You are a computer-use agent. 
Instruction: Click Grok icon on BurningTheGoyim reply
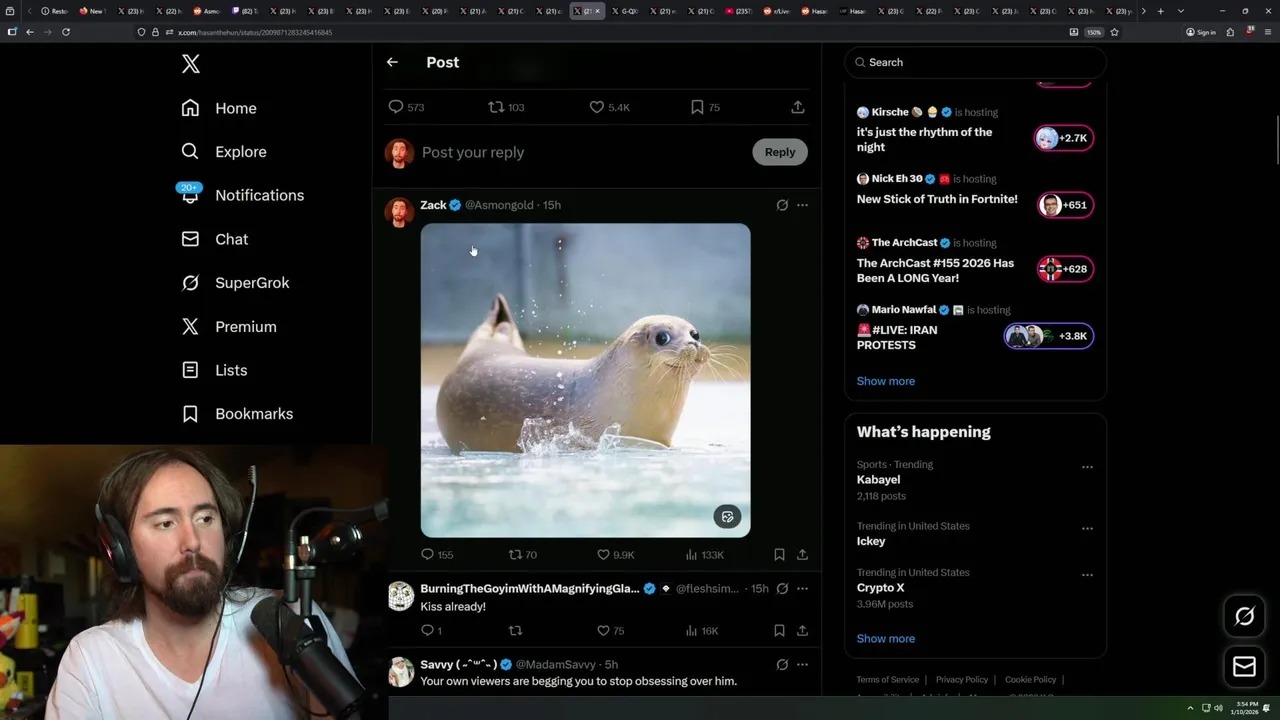click(x=782, y=589)
